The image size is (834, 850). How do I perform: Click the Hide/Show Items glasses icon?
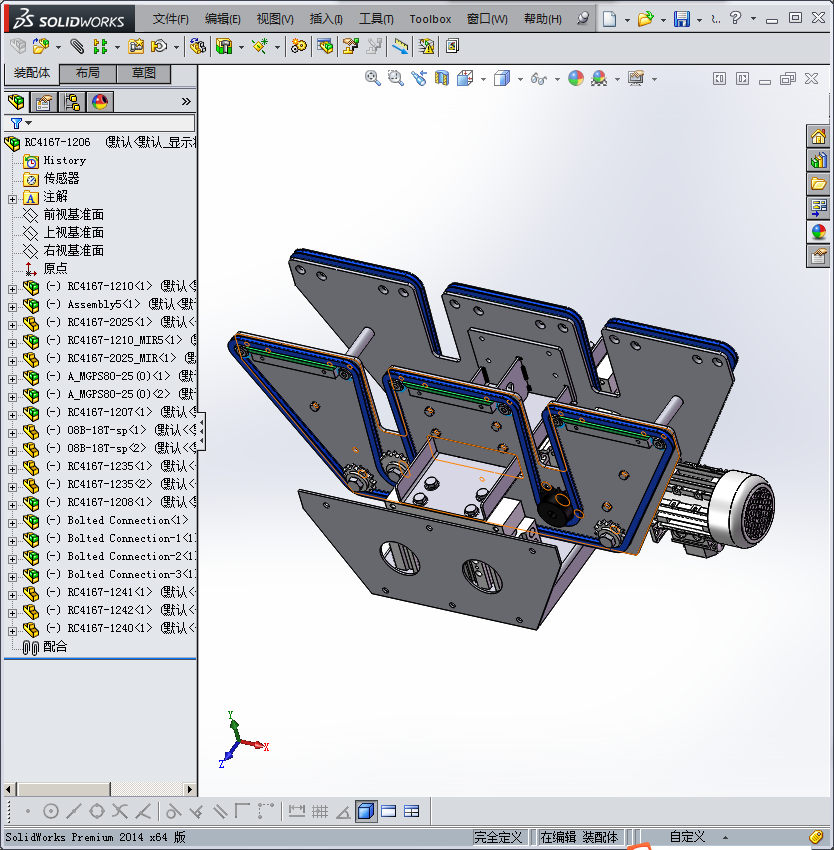click(538, 79)
